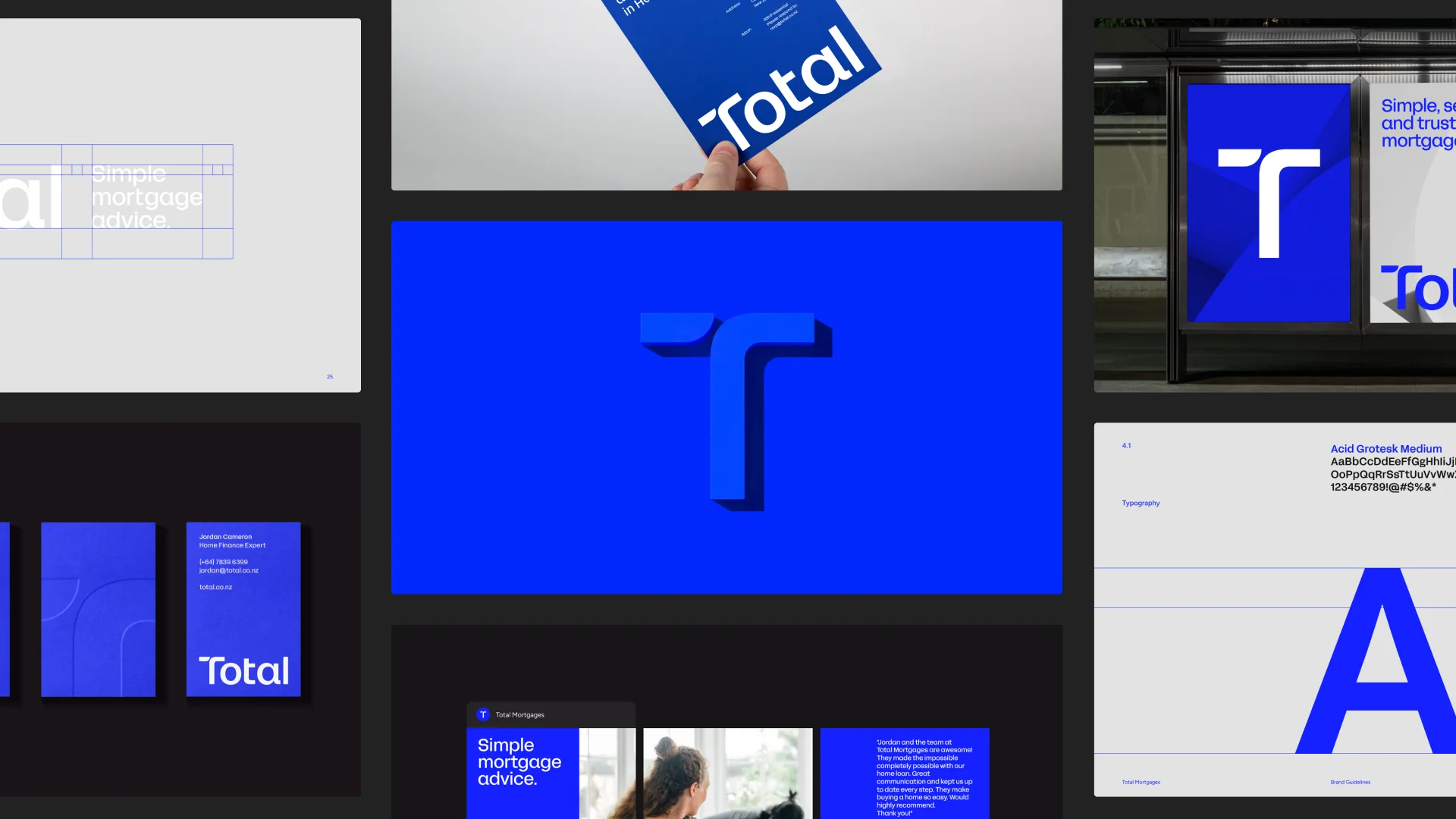Image resolution: width=1456 pixels, height=819 pixels.
Task: Open the customer testimonial post tile
Action: [x=904, y=772]
